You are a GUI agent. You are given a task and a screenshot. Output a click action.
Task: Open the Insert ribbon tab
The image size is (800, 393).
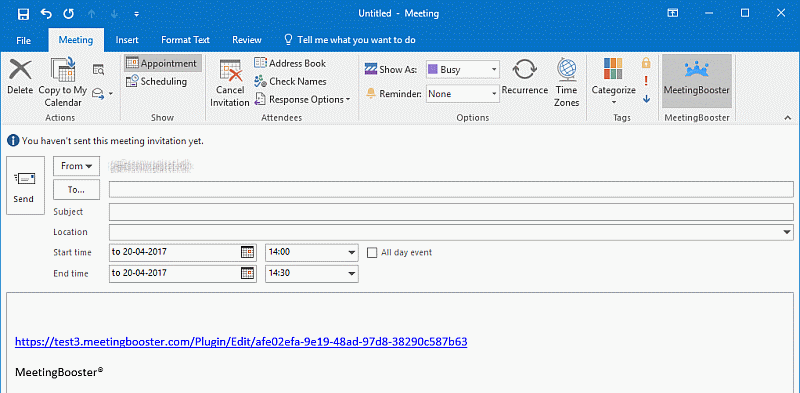point(127,40)
